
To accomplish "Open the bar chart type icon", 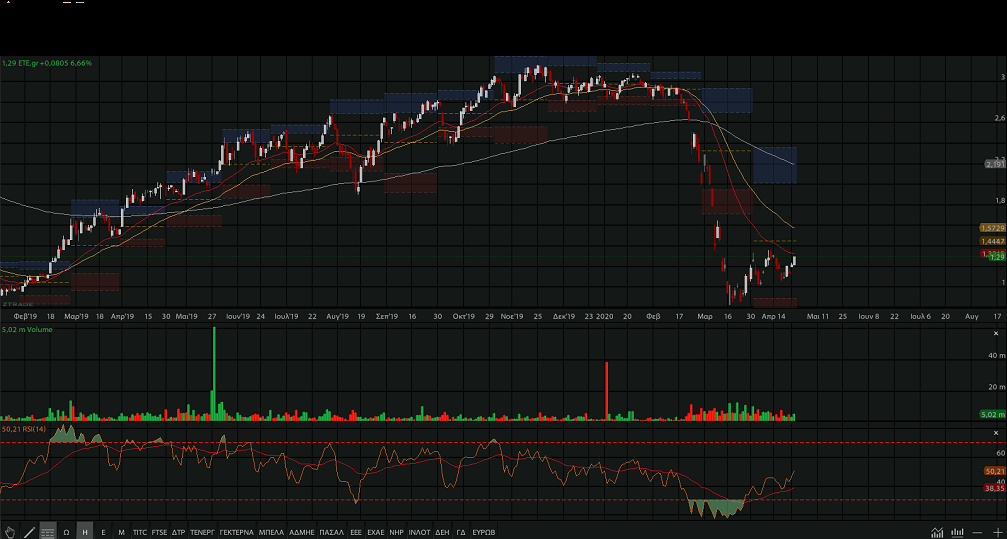I will tap(958, 533).
